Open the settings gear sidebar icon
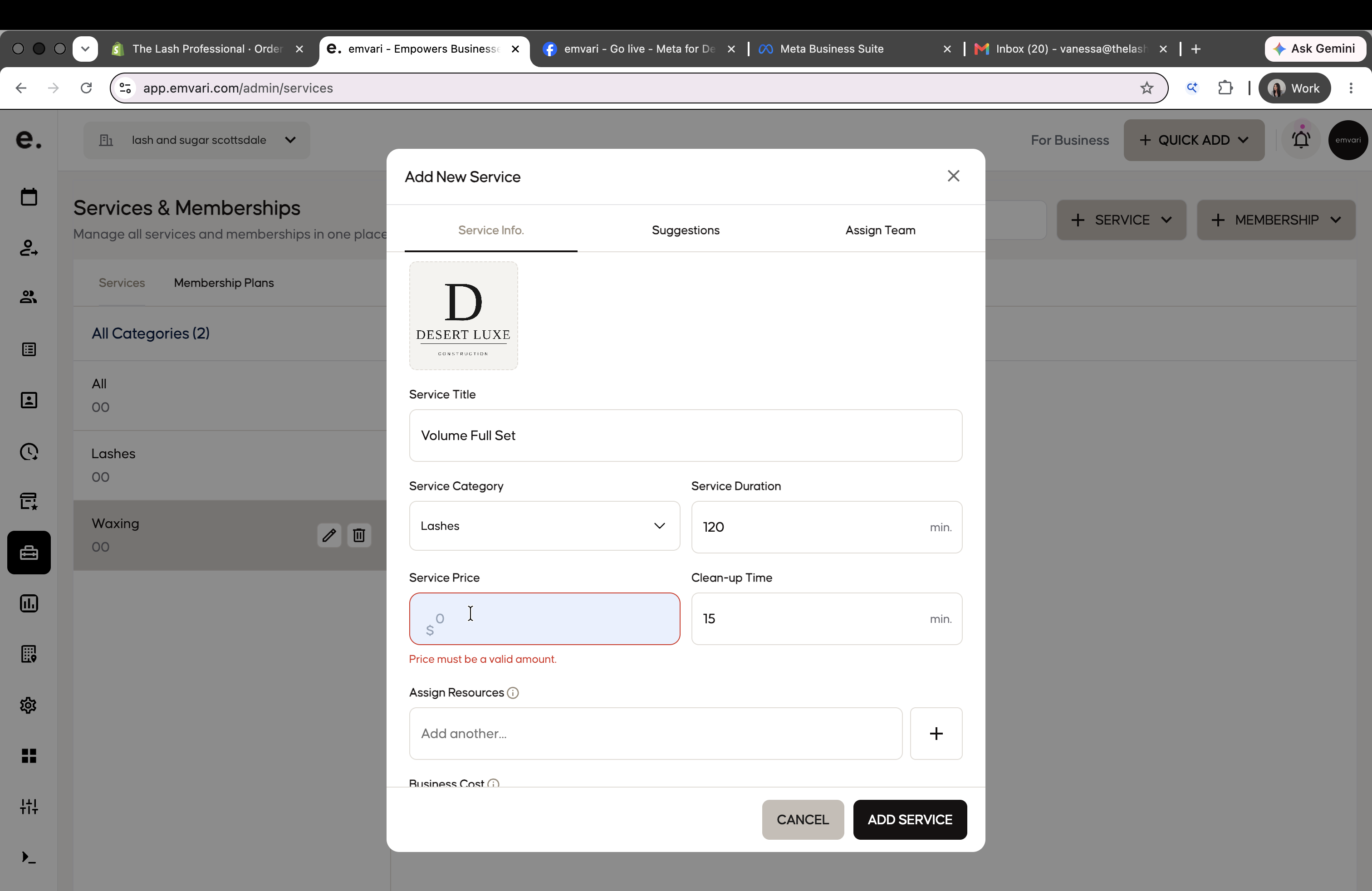The width and height of the screenshot is (1372, 891). point(29,705)
